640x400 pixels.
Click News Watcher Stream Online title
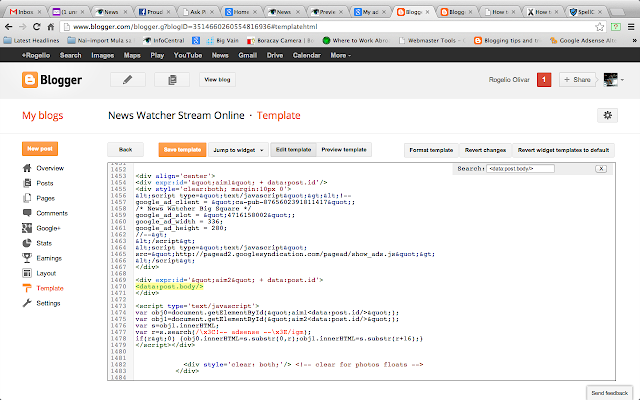(176, 116)
